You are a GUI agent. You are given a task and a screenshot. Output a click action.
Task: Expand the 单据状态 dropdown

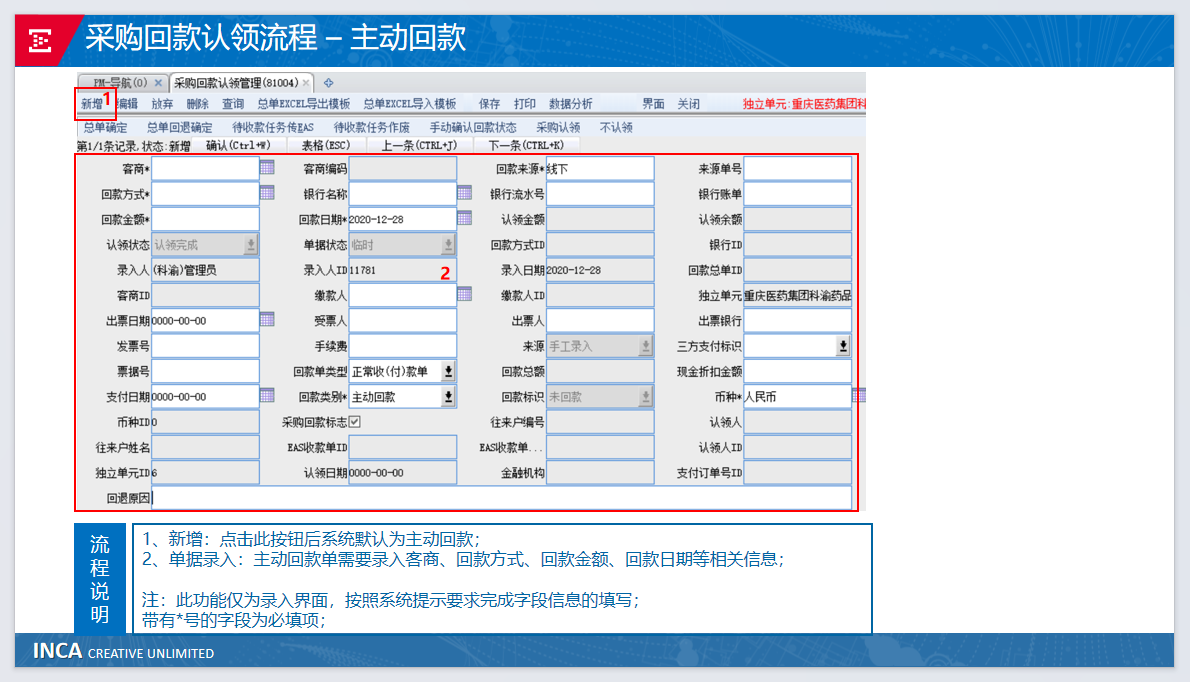pyautogui.click(x=448, y=244)
